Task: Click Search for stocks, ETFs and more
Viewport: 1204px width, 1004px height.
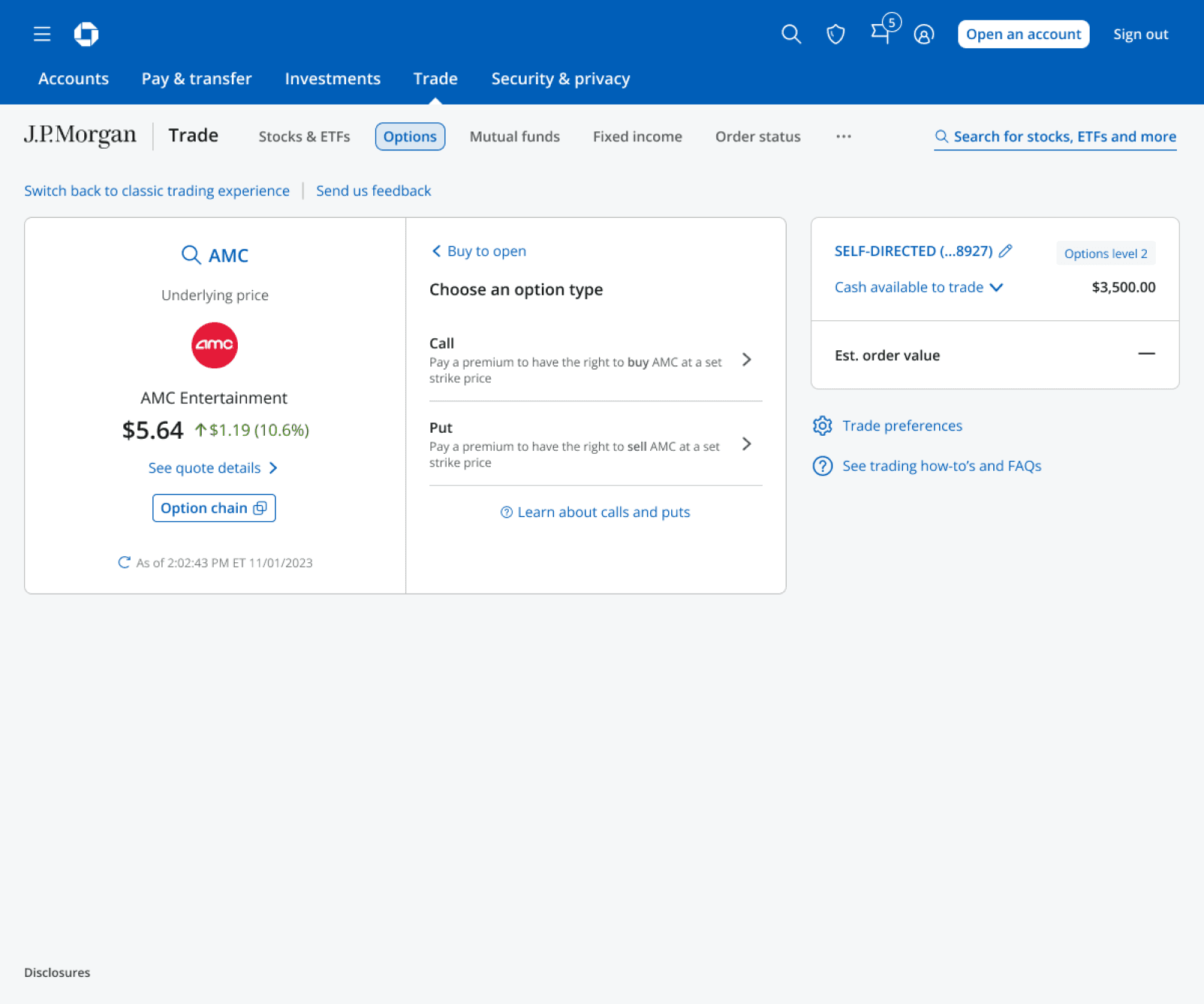Action: 1055,137
